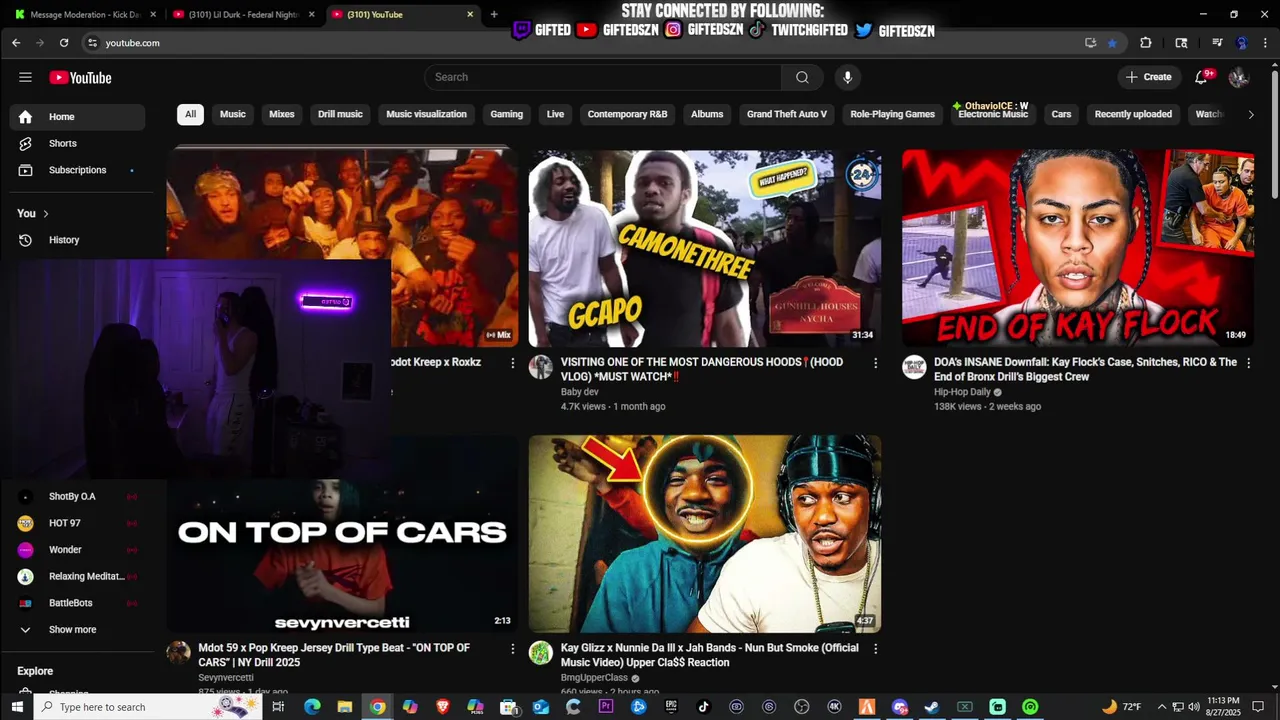View site information icon beside youtube.com
Screen dimensions: 1280x720
92,43
